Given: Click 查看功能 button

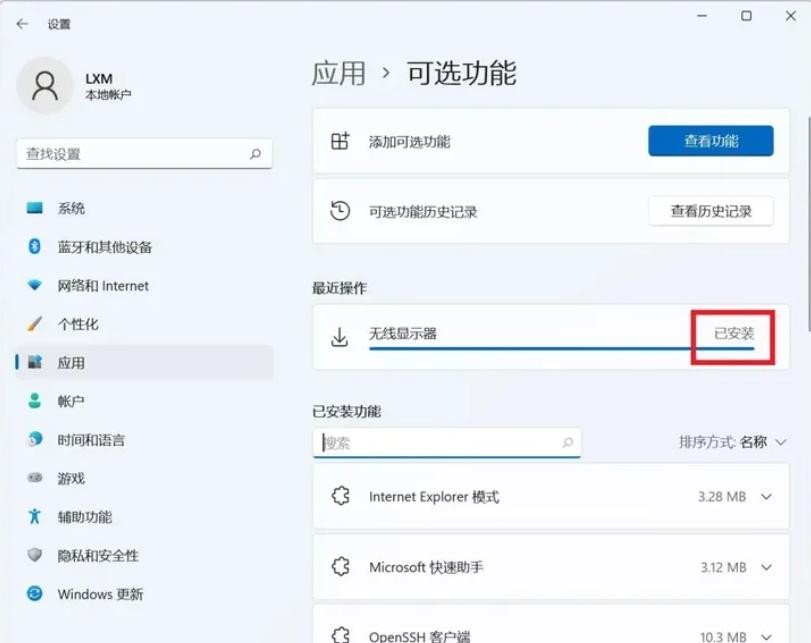Looking at the screenshot, I should click(x=710, y=141).
